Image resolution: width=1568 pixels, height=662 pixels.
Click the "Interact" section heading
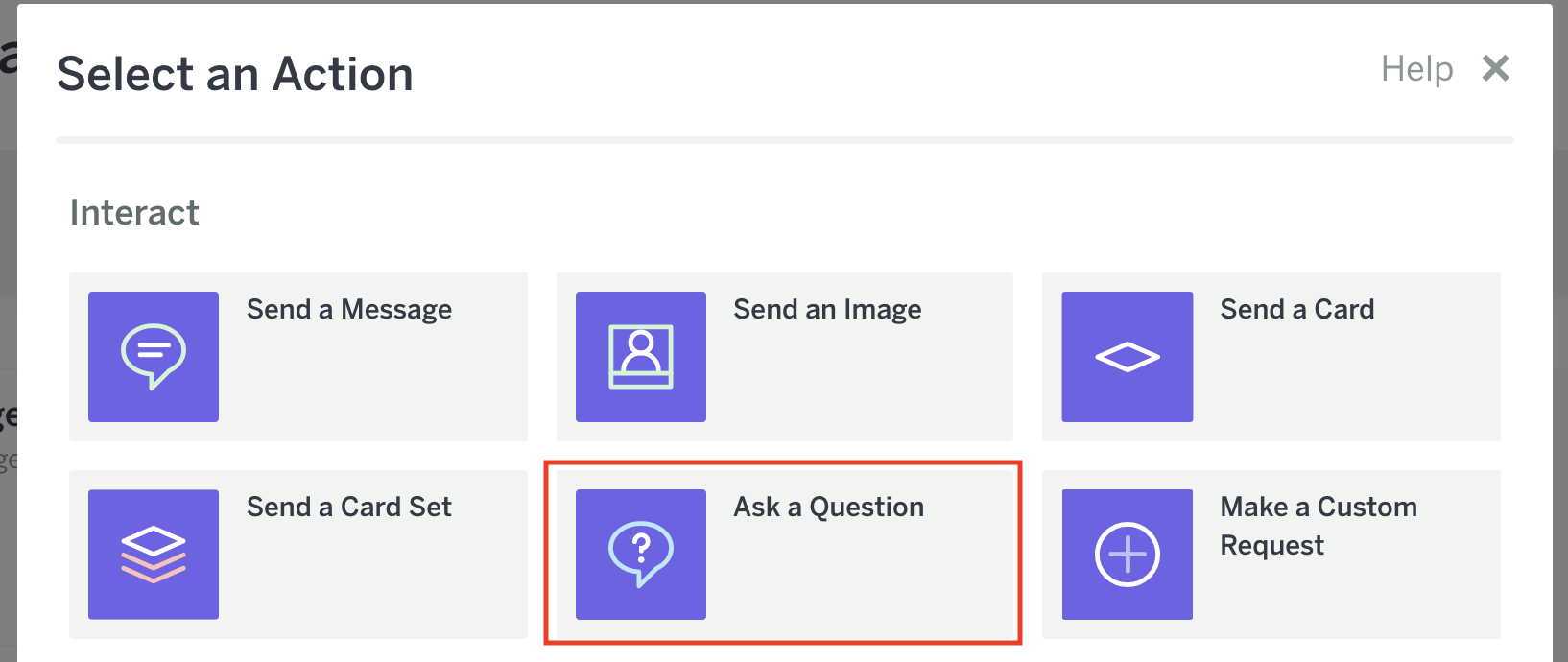pos(134,212)
